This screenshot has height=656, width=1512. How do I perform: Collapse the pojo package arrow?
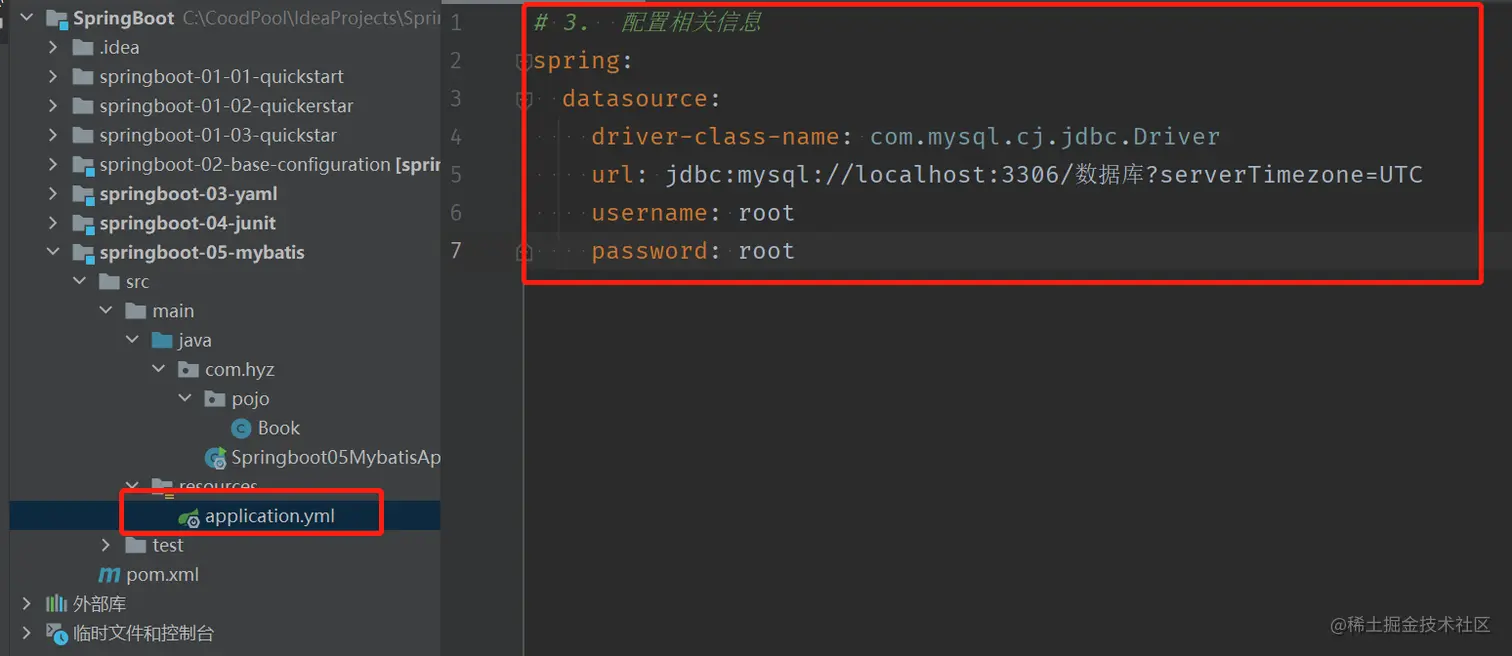[x=184, y=399]
